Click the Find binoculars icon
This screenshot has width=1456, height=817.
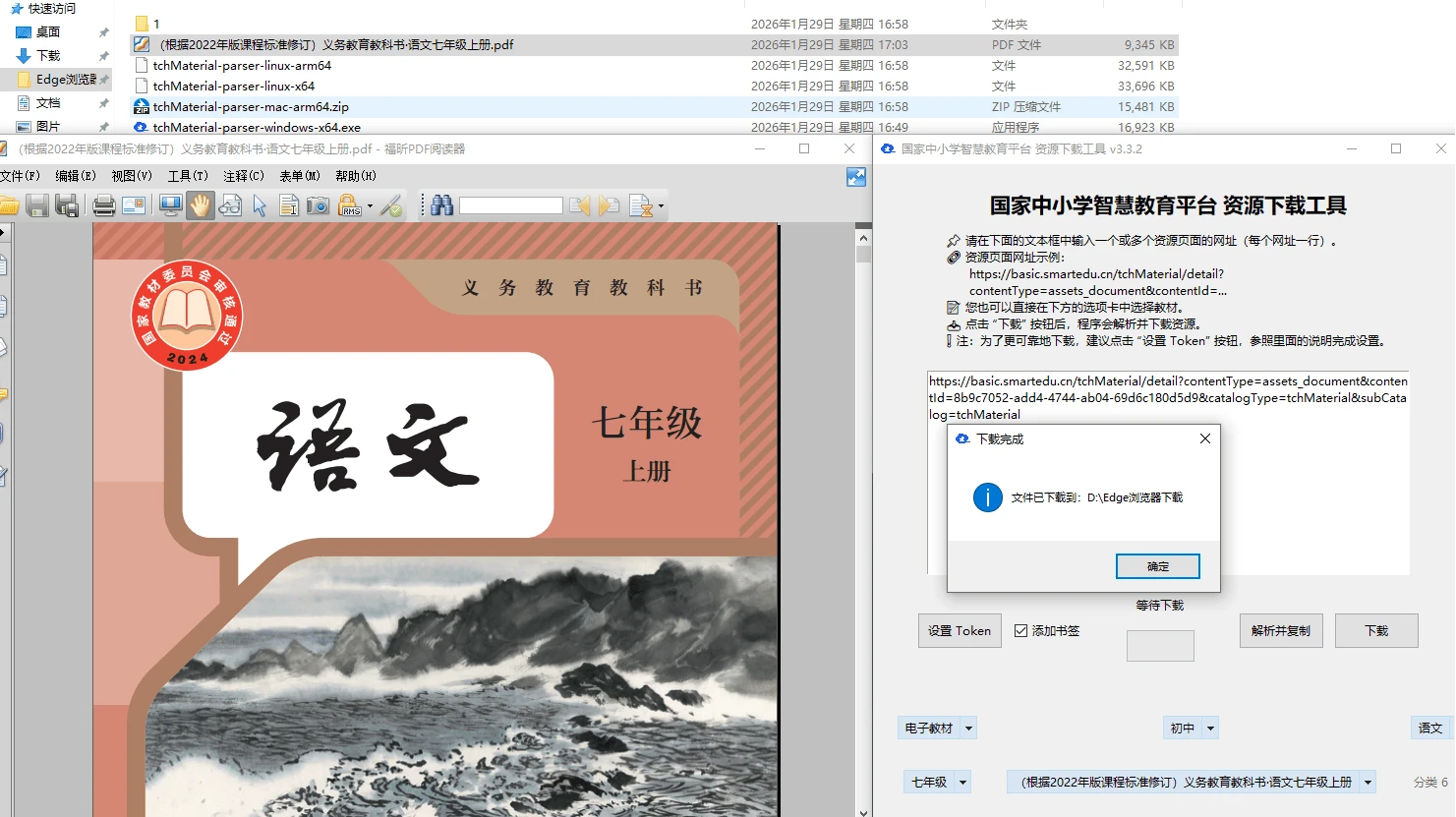coord(441,204)
